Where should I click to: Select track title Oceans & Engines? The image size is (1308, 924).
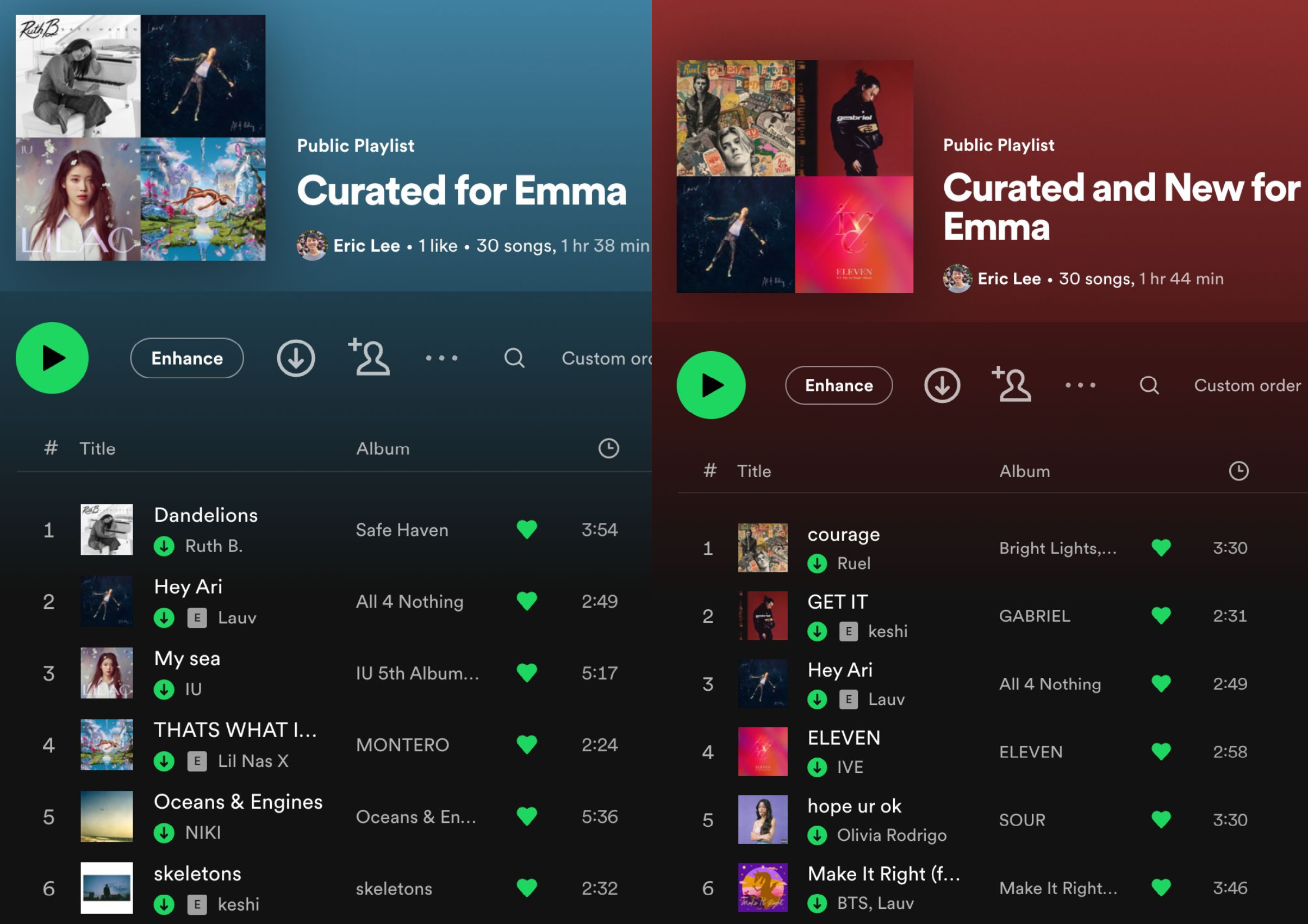[x=238, y=802]
